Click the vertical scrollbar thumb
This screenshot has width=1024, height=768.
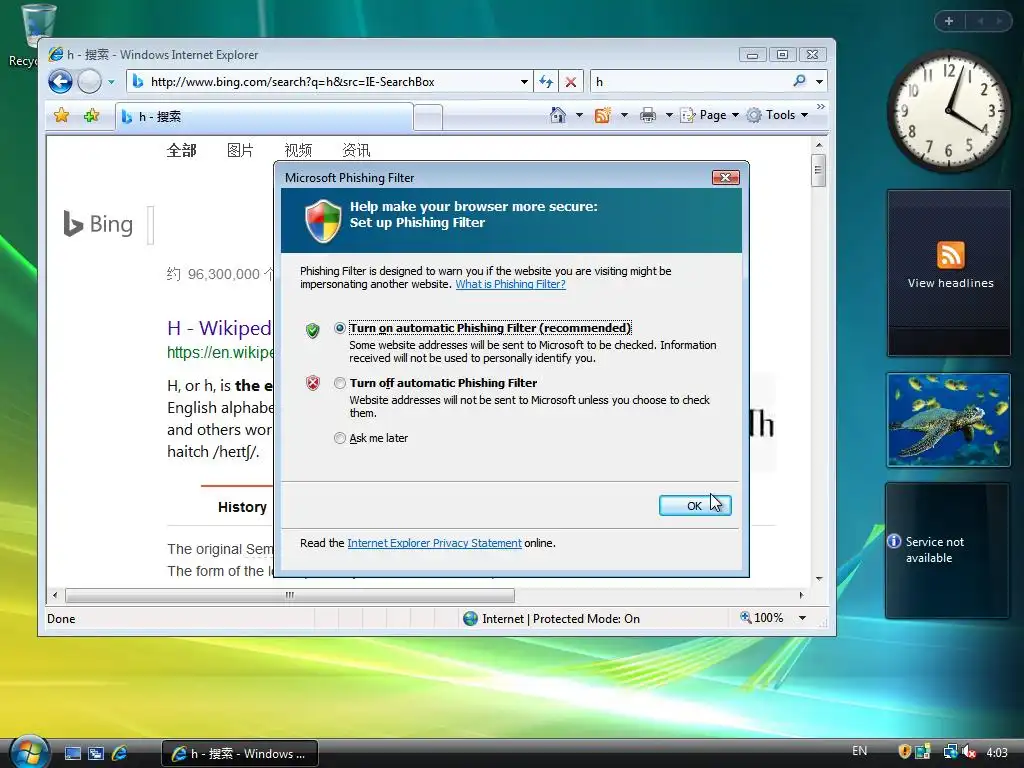tap(818, 170)
